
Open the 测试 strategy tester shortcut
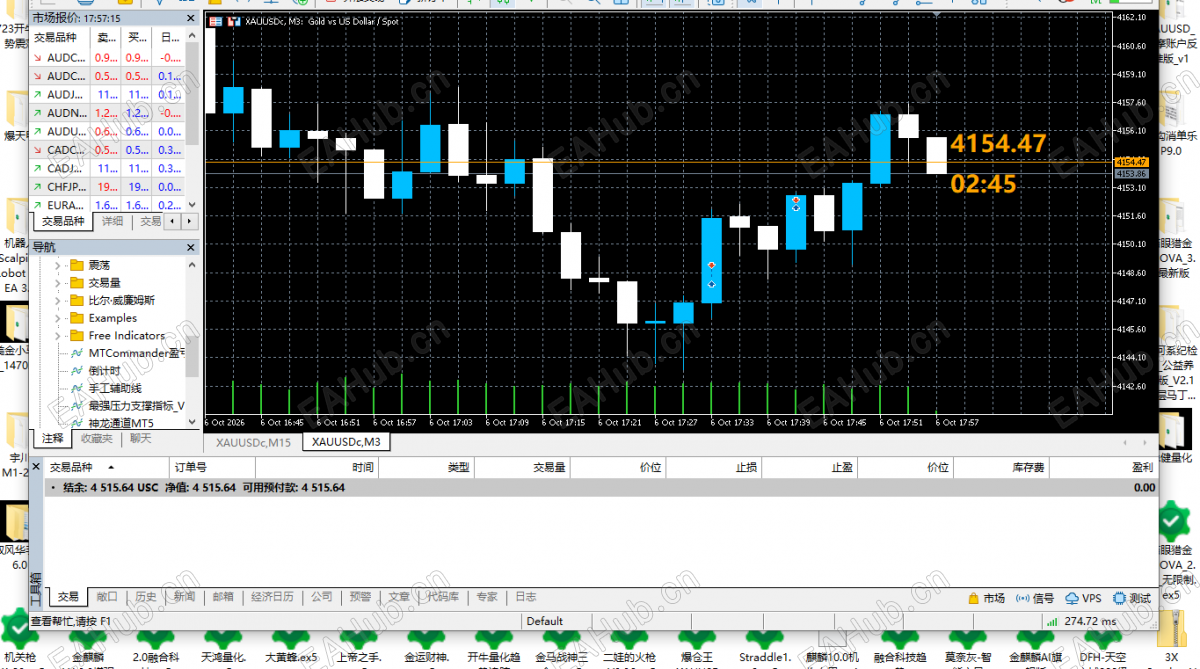(x=1131, y=597)
